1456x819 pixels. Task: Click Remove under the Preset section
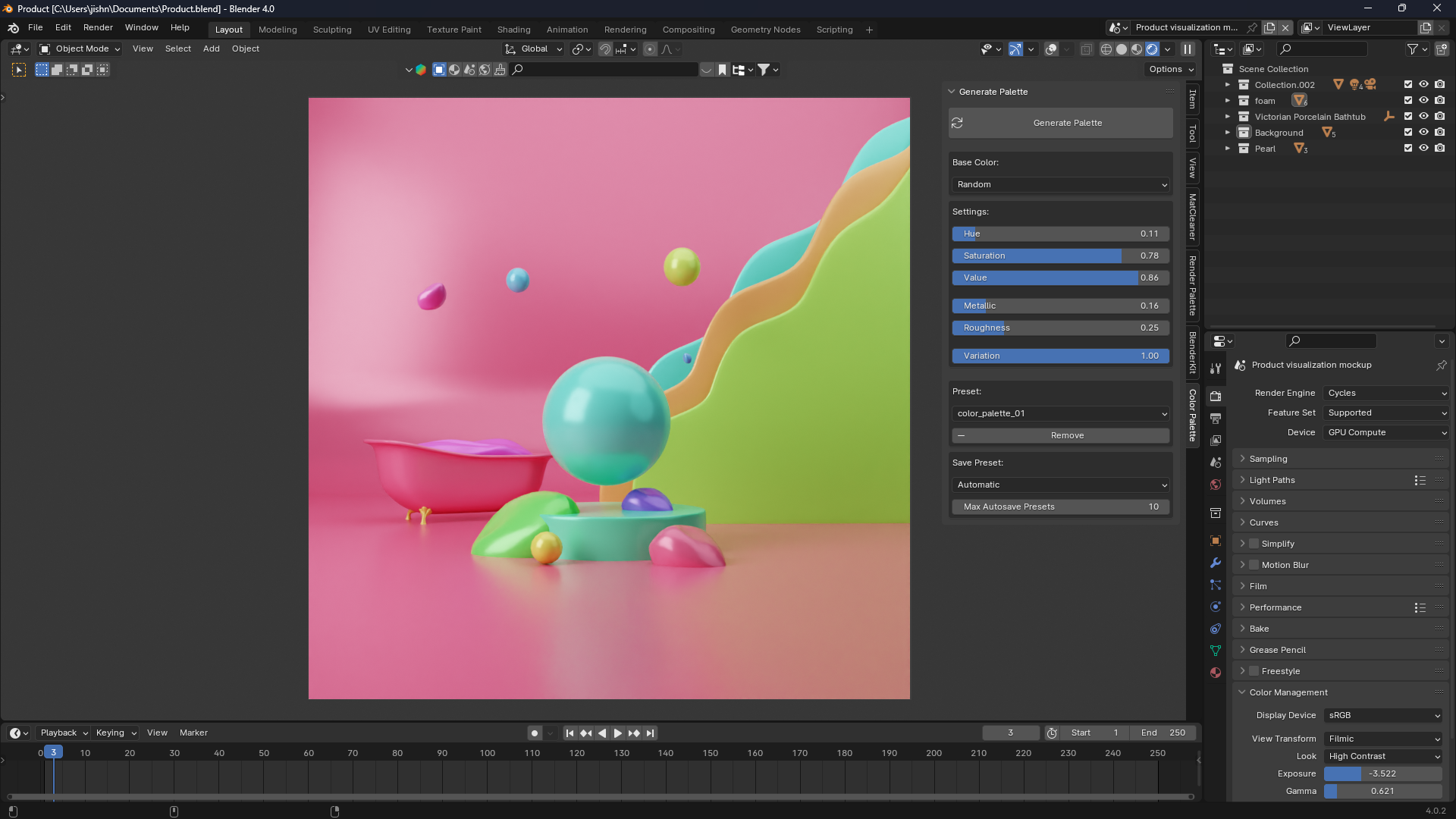coord(1060,435)
